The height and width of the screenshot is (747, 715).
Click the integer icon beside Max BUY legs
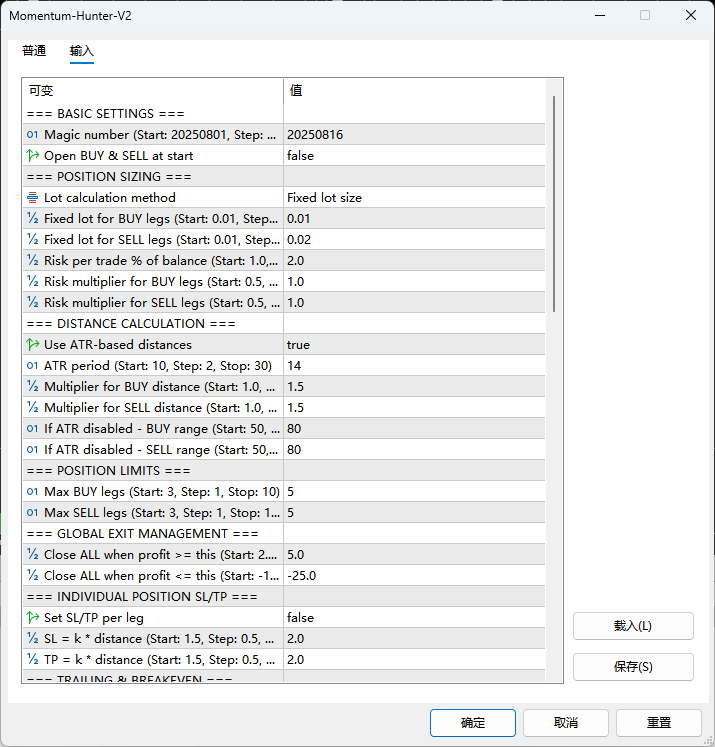(33, 492)
